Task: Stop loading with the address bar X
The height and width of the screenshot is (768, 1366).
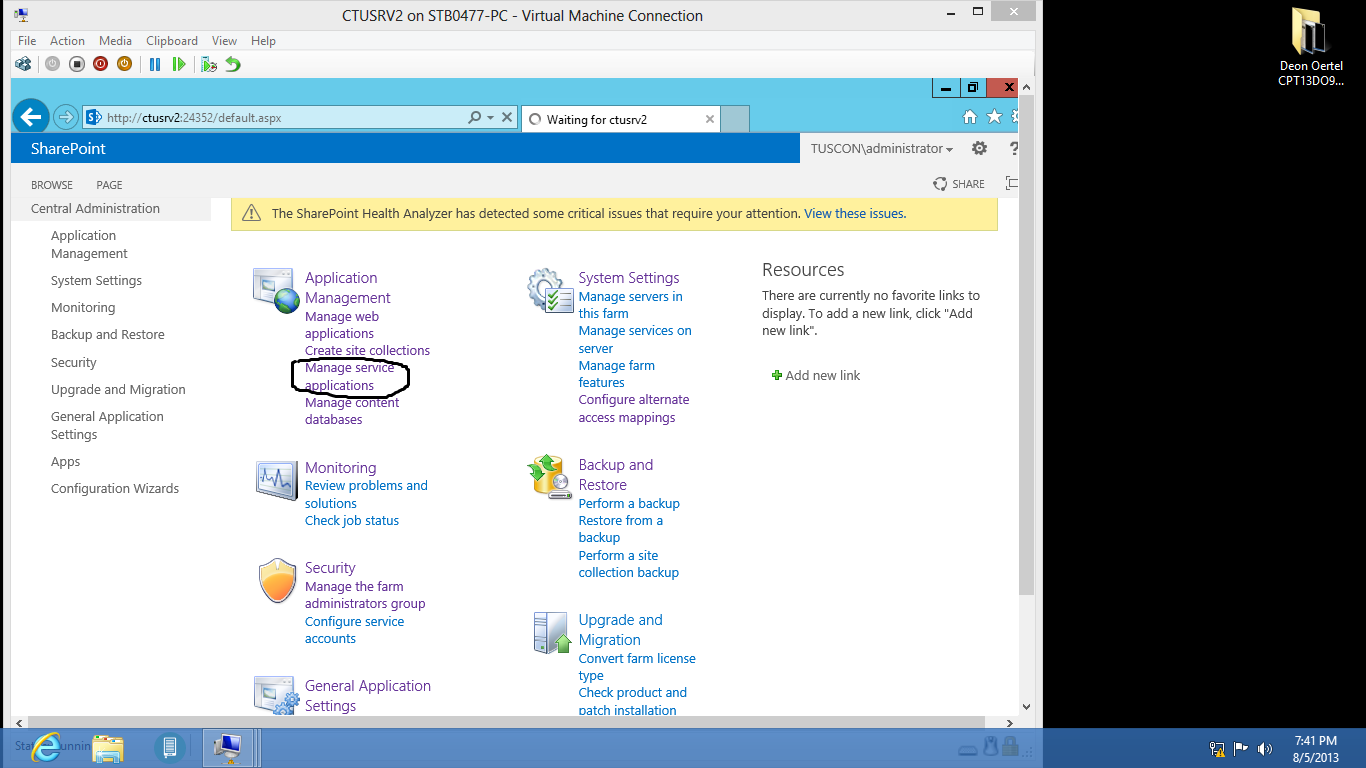Action: tap(507, 118)
